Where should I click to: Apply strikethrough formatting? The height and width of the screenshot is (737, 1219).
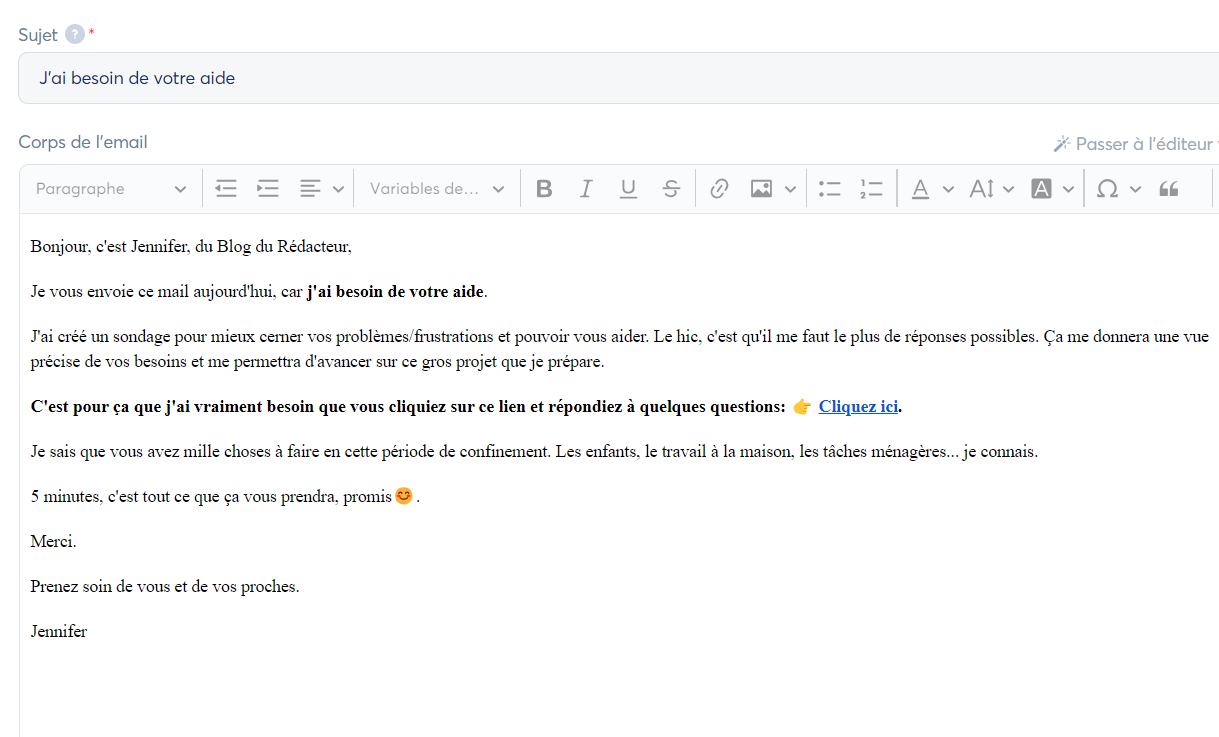pos(671,189)
